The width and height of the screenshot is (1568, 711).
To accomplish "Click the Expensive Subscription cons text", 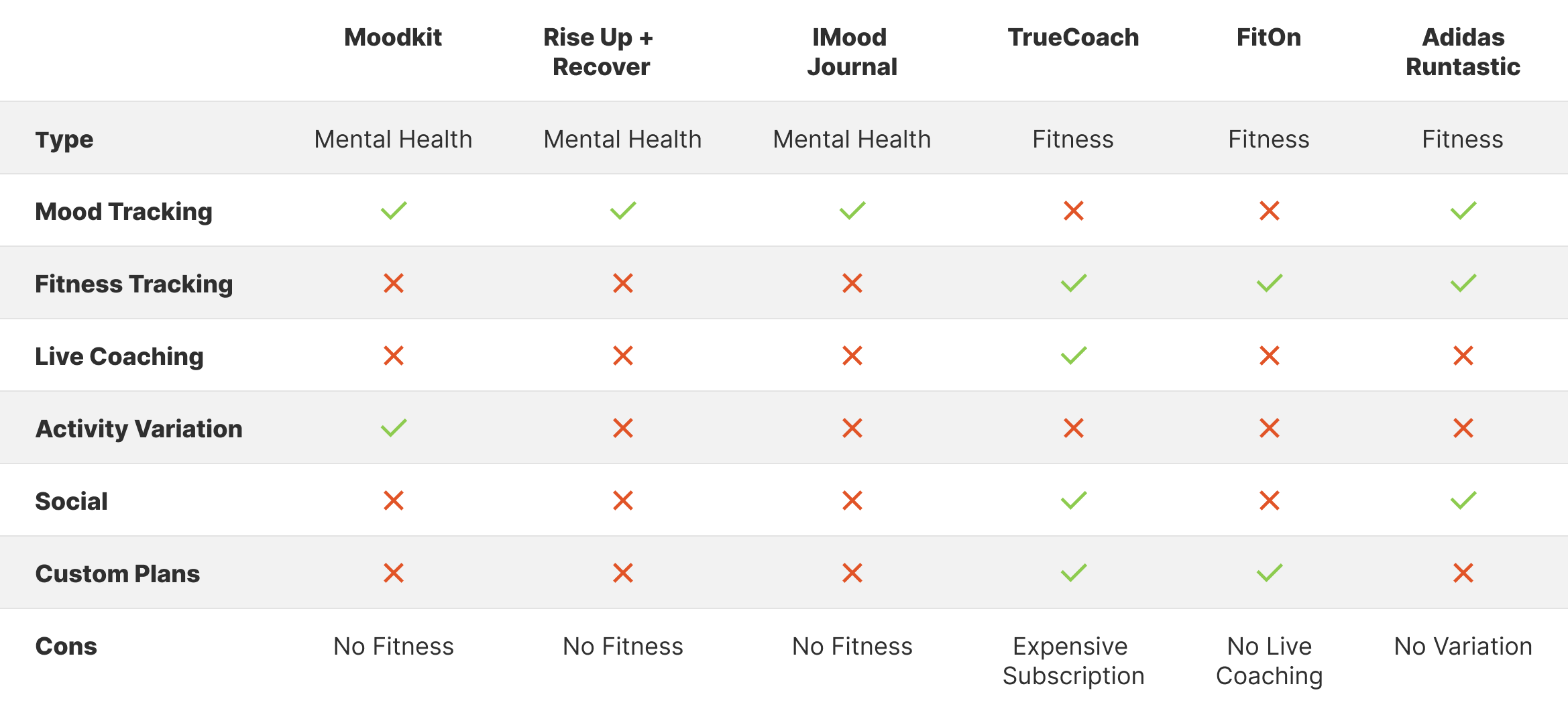I will click(x=1073, y=661).
